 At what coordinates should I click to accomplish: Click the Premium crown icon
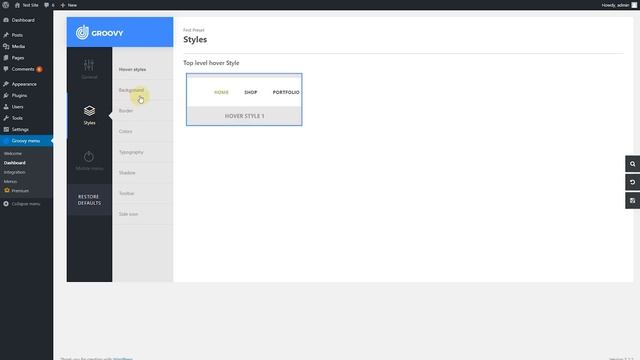[7, 191]
